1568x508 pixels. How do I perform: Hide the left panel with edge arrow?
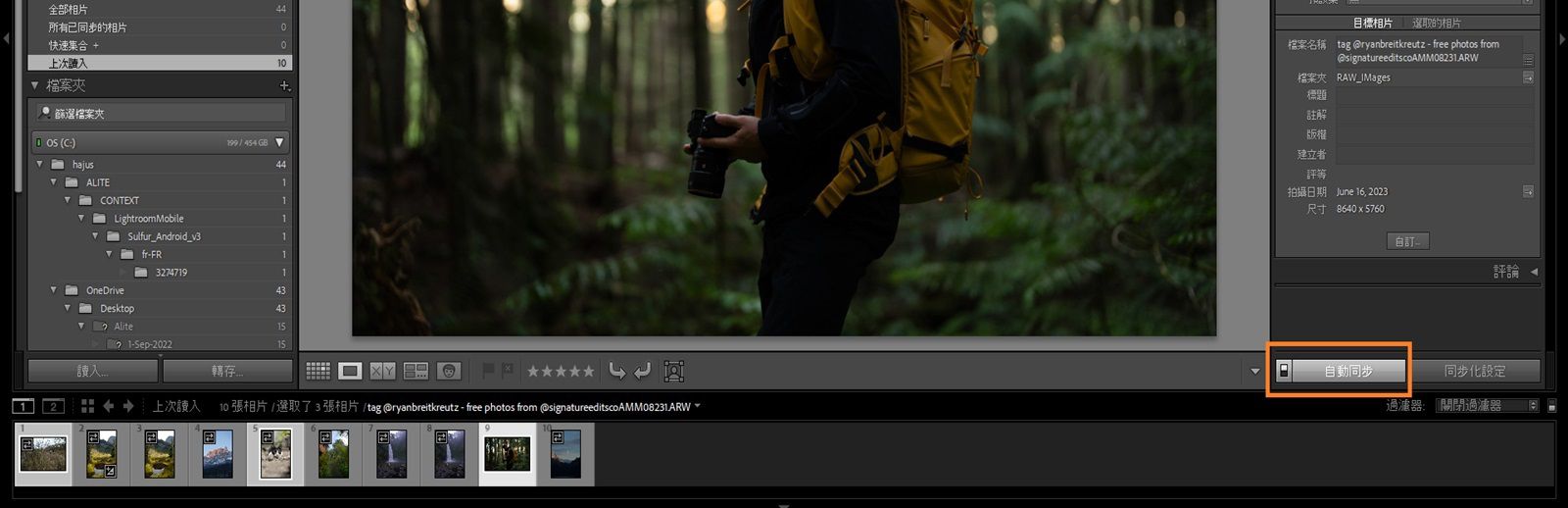click(6, 39)
